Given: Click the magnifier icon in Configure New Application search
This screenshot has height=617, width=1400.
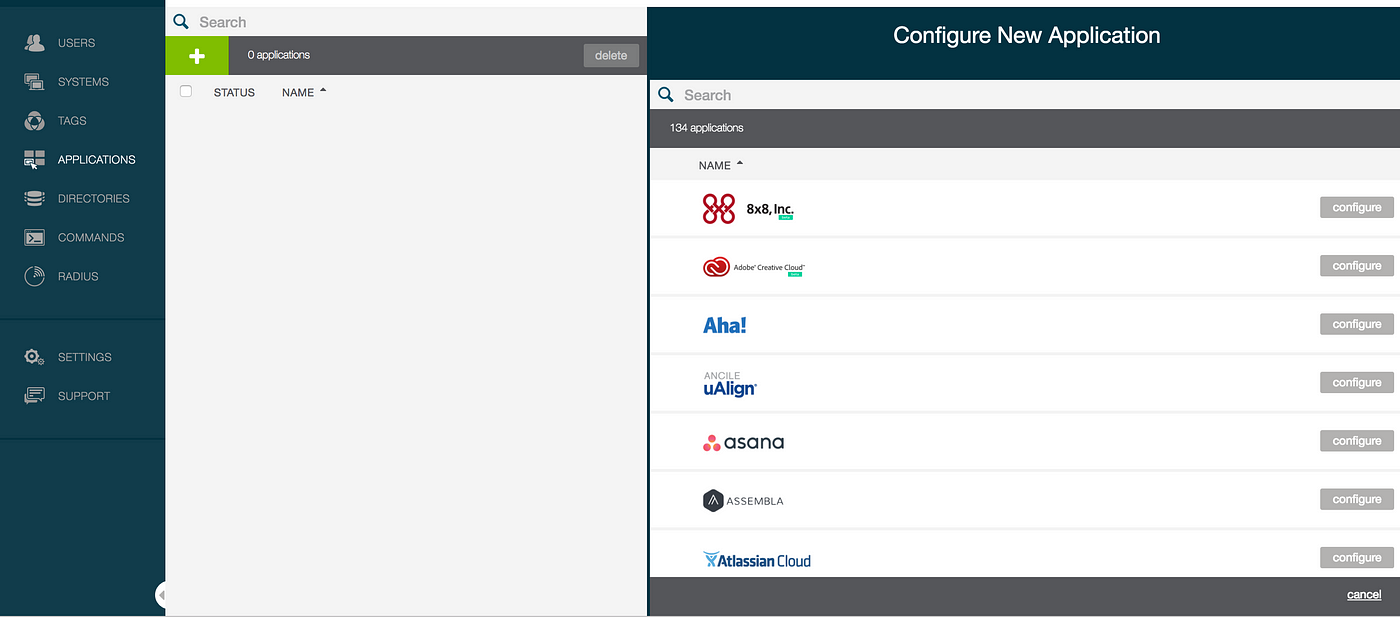Looking at the screenshot, I should [666, 95].
